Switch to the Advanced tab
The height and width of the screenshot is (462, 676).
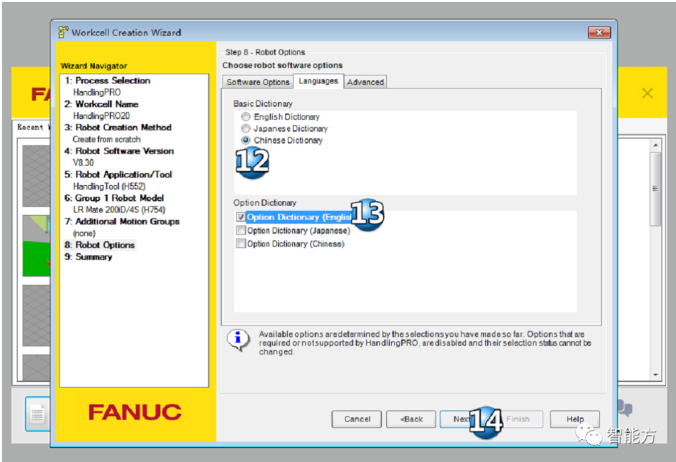click(x=365, y=82)
